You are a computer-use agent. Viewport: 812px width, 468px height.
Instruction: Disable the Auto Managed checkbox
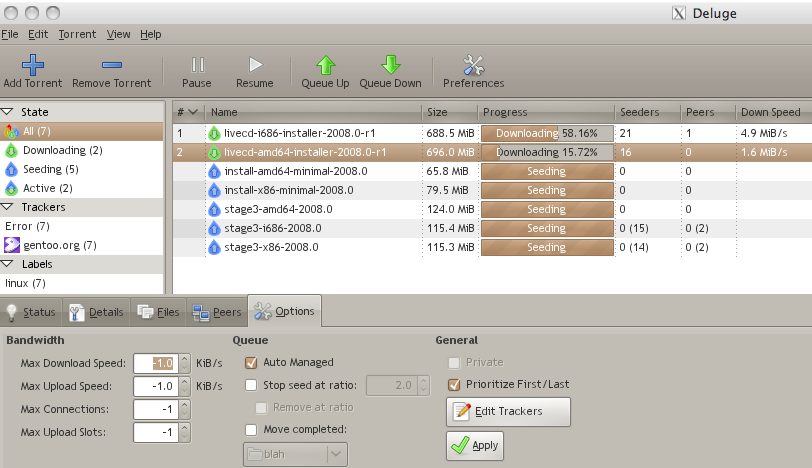coord(251,362)
